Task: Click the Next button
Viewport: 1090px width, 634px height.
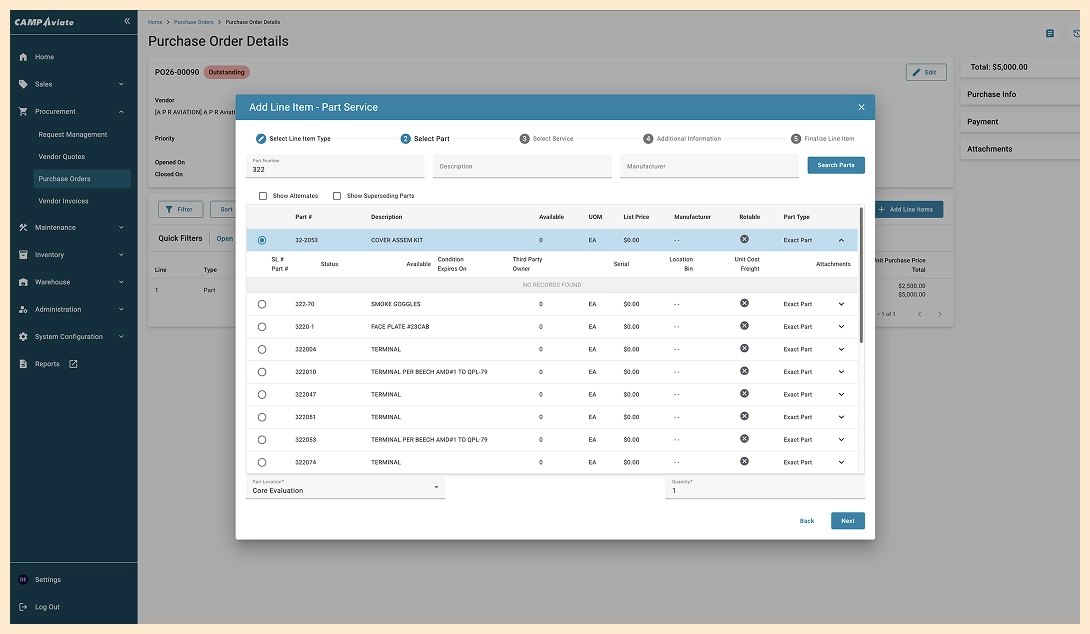Action: (847, 521)
